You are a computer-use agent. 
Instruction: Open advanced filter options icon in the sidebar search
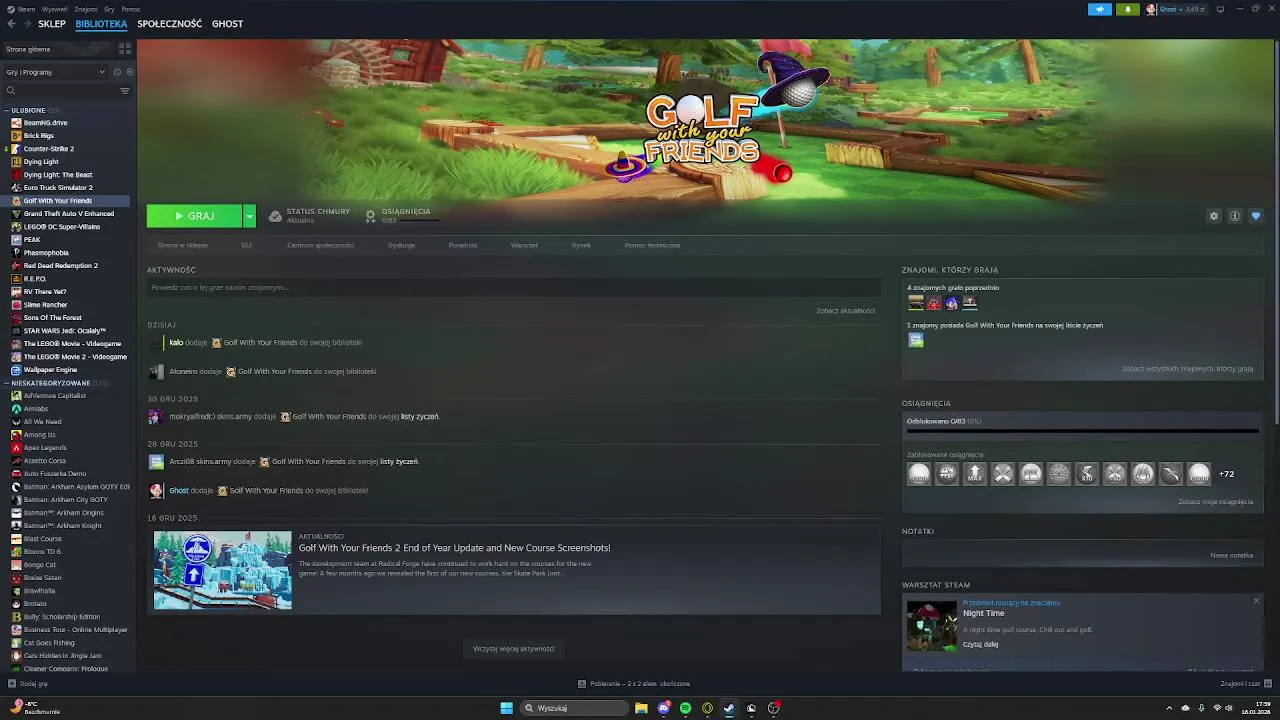pyautogui.click(x=125, y=91)
